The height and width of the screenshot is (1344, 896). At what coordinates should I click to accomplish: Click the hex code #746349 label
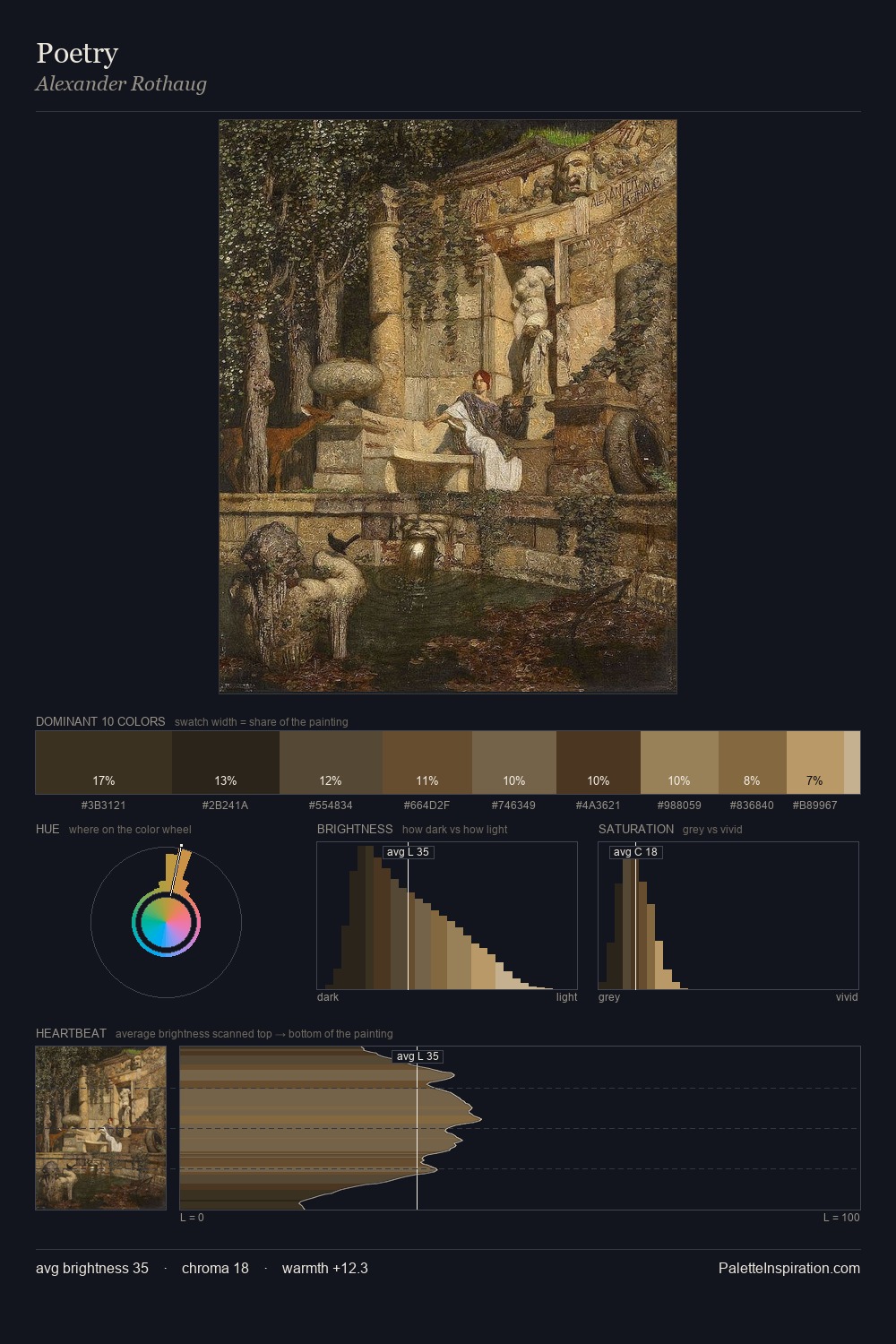pyautogui.click(x=514, y=806)
